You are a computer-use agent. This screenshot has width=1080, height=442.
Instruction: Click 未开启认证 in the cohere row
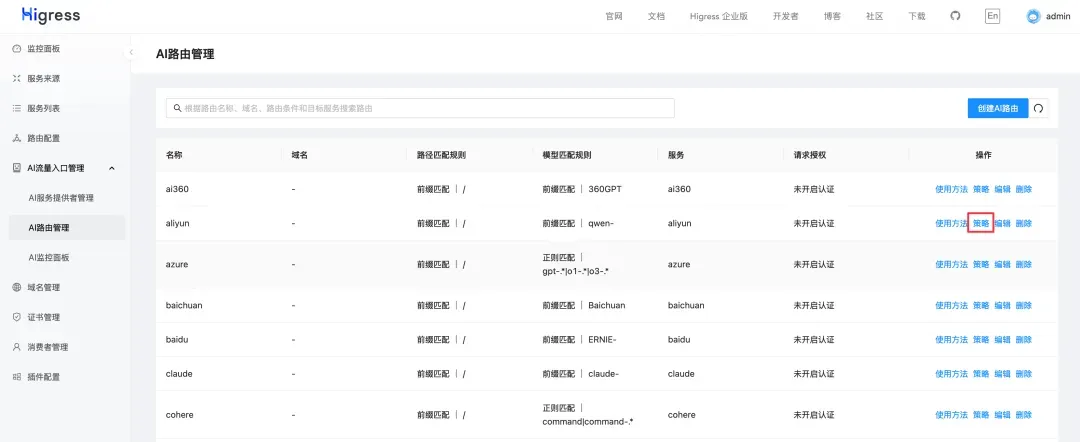[x=813, y=414]
